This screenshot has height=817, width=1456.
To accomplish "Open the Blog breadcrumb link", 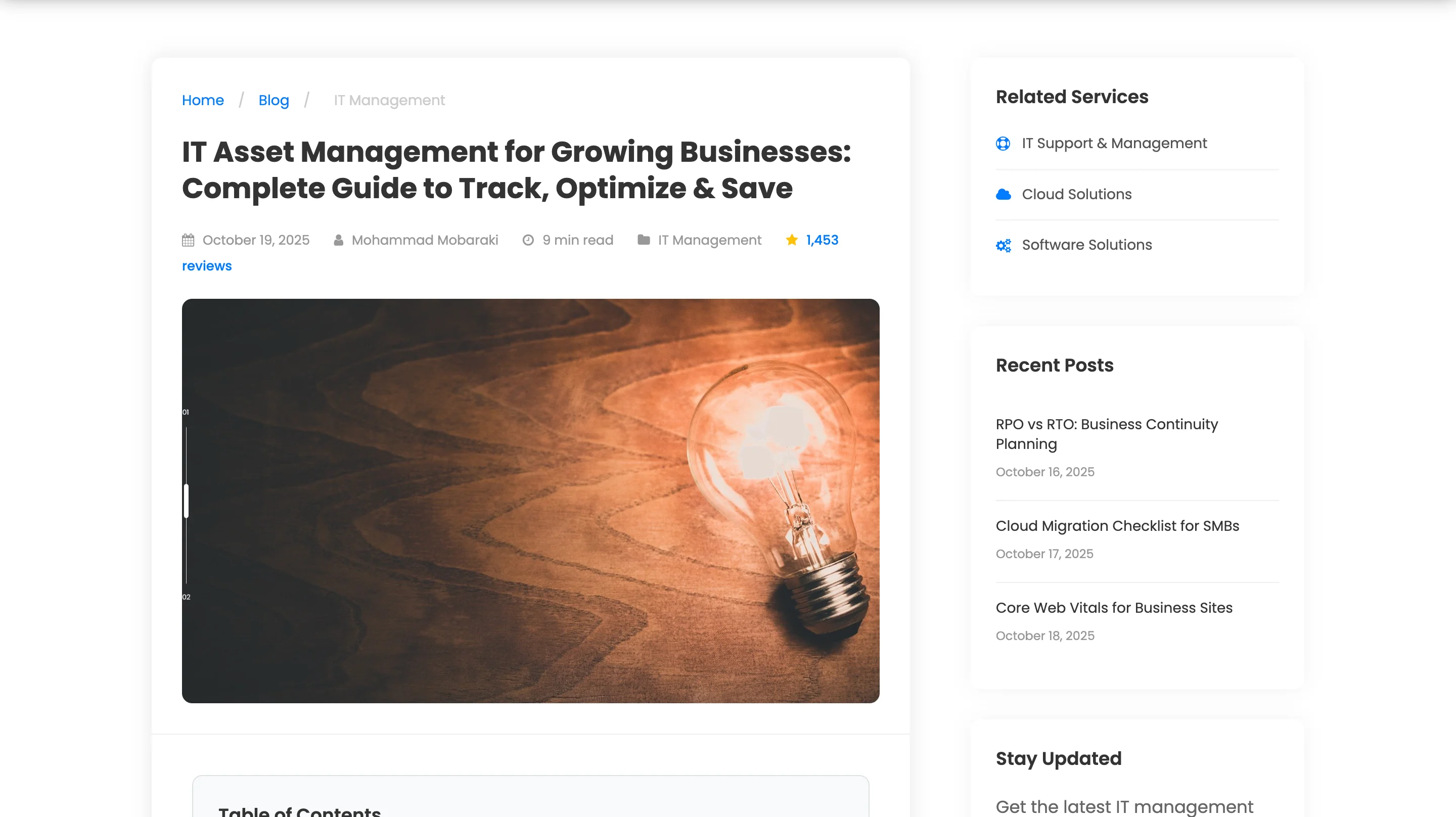I will tap(274, 101).
